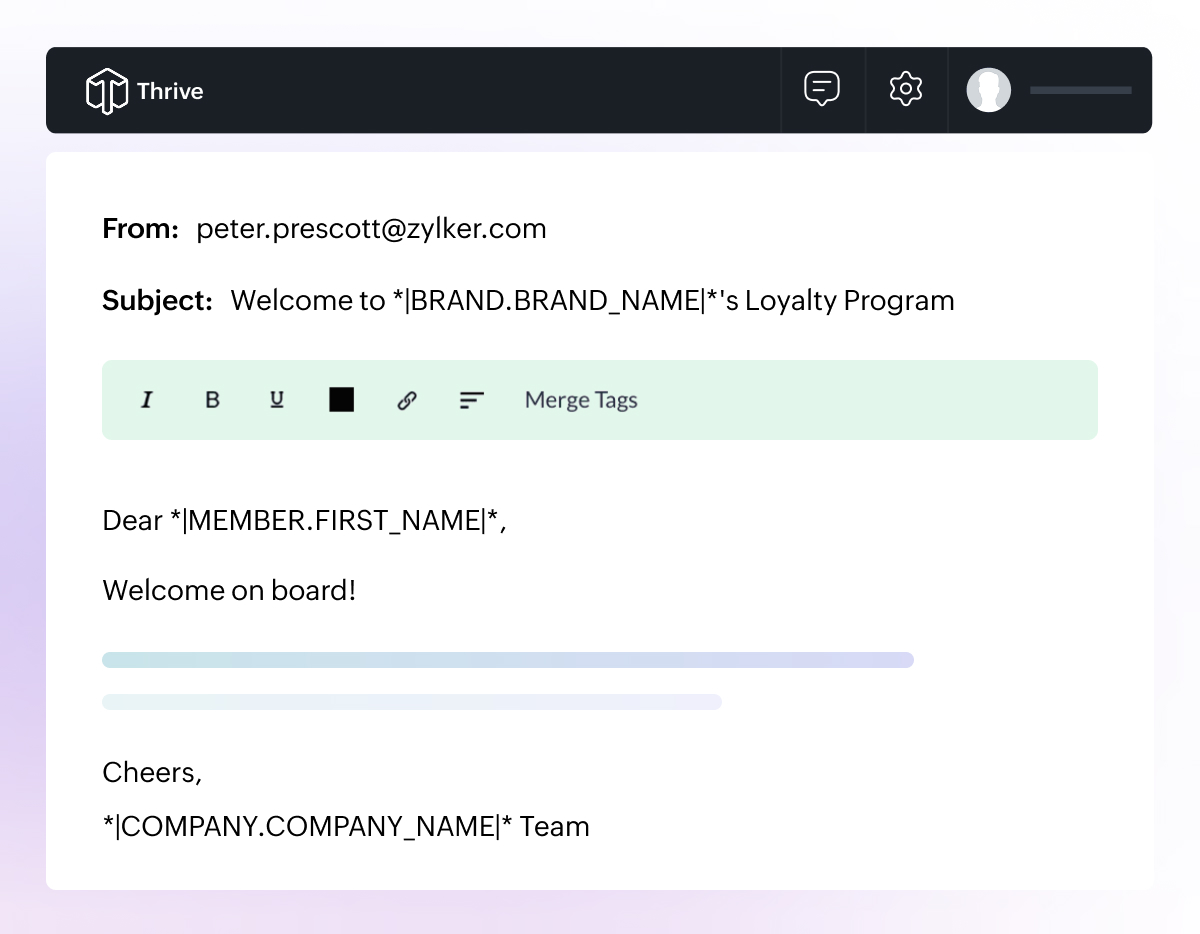
Task: Insert a hyperlink with link icon
Action: tap(407, 400)
